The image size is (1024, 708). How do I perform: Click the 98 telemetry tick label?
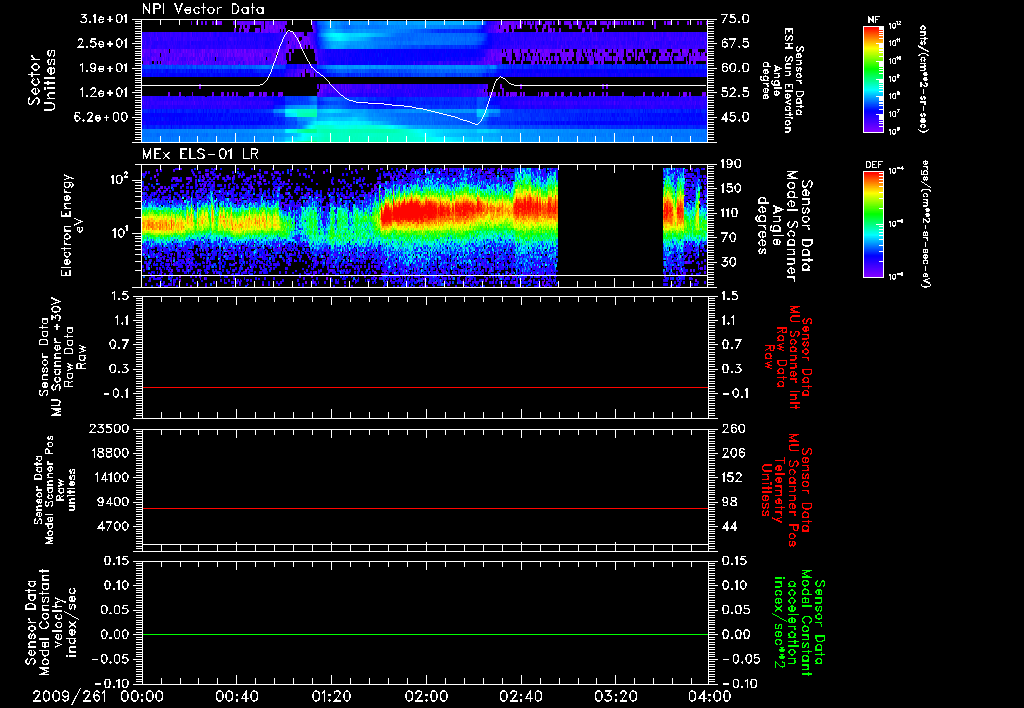(728, 502)
